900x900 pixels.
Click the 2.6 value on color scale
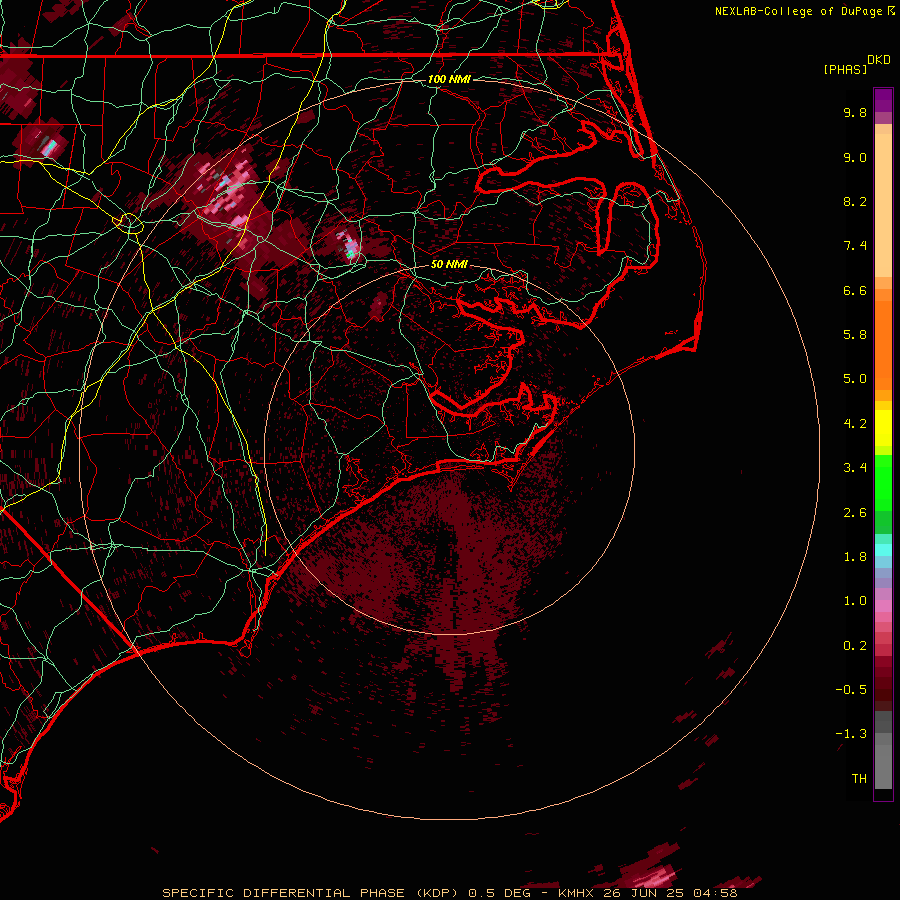(855, 513)
